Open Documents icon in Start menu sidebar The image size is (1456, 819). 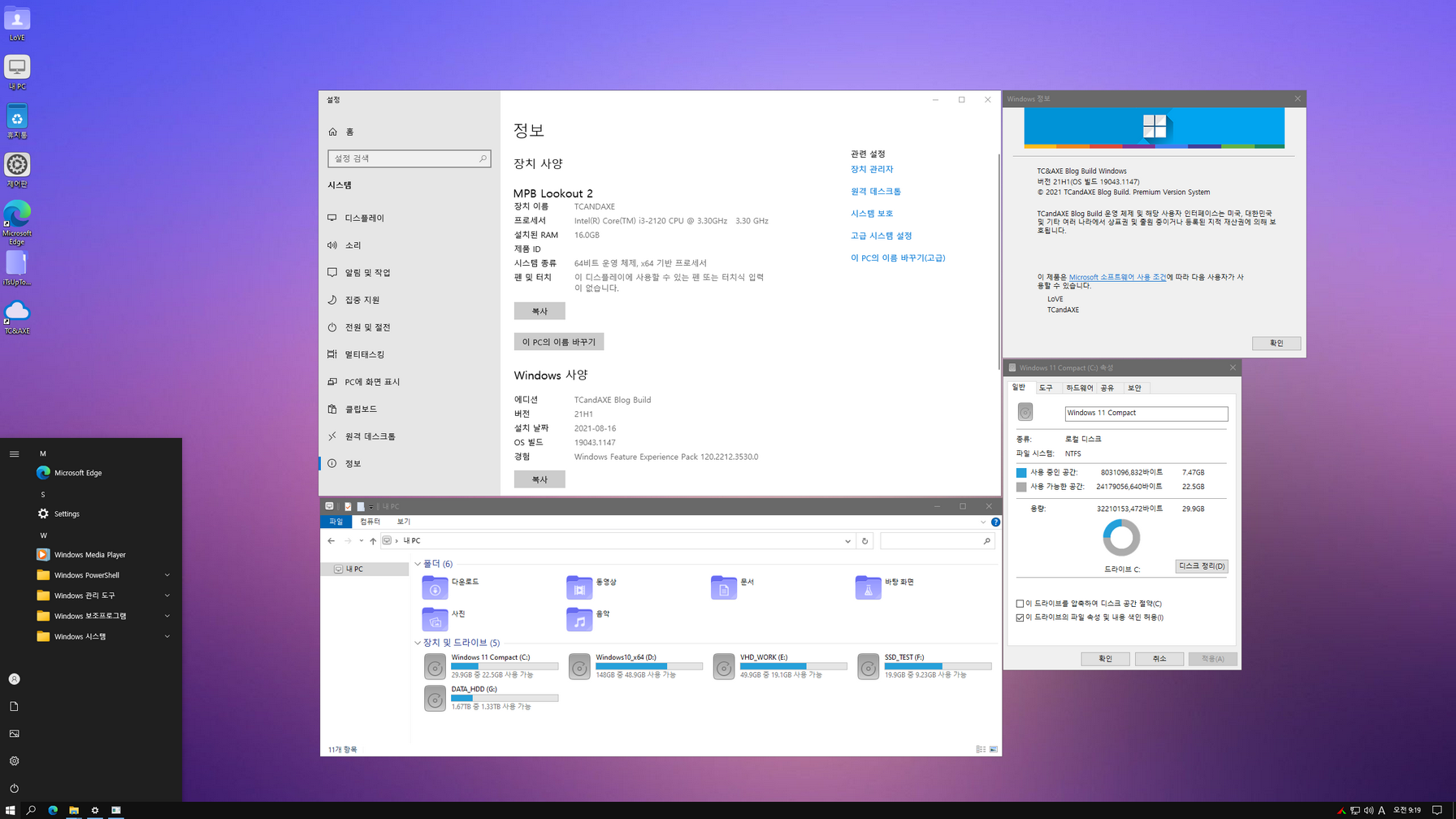14,707
